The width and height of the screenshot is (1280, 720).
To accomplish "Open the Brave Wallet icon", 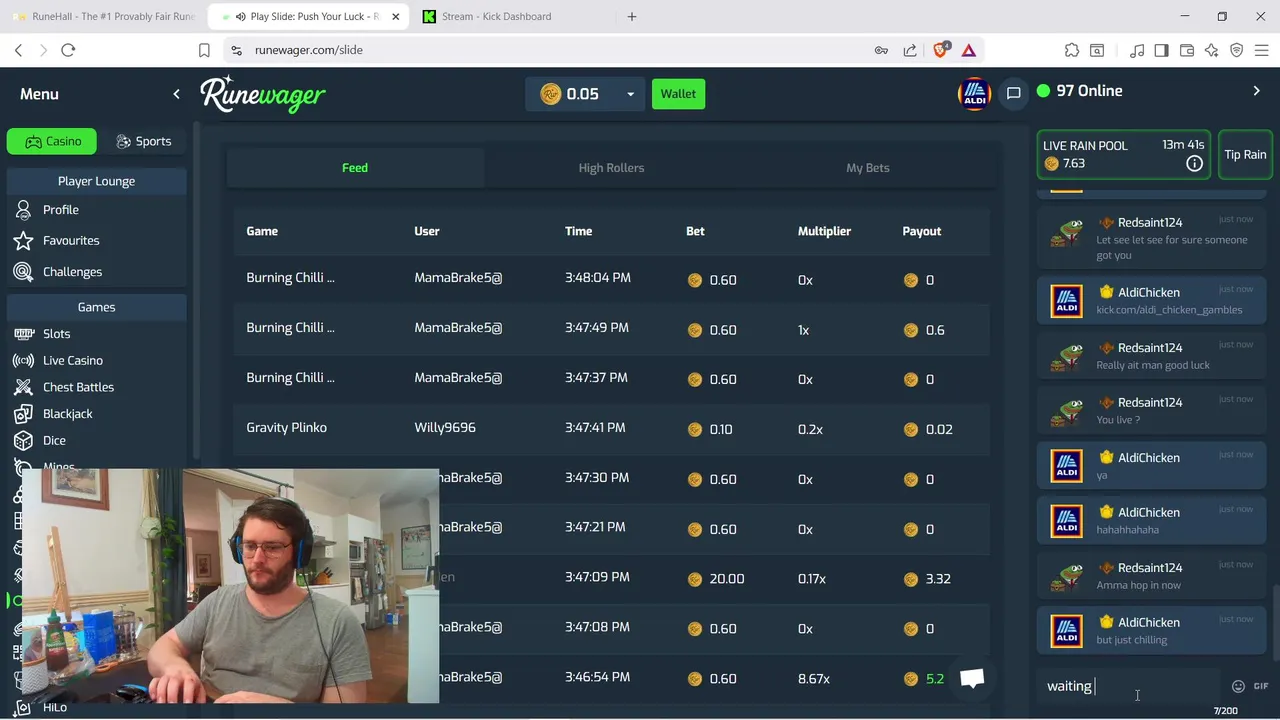I will [x=1187, y=50].
